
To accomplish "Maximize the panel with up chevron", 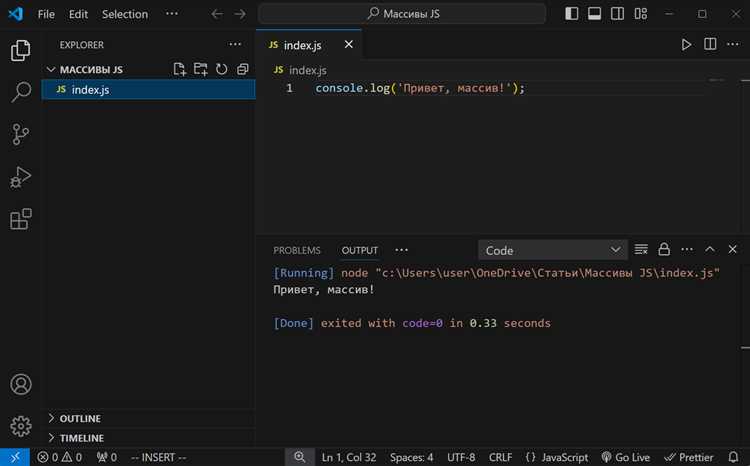I will coord(710,249).
